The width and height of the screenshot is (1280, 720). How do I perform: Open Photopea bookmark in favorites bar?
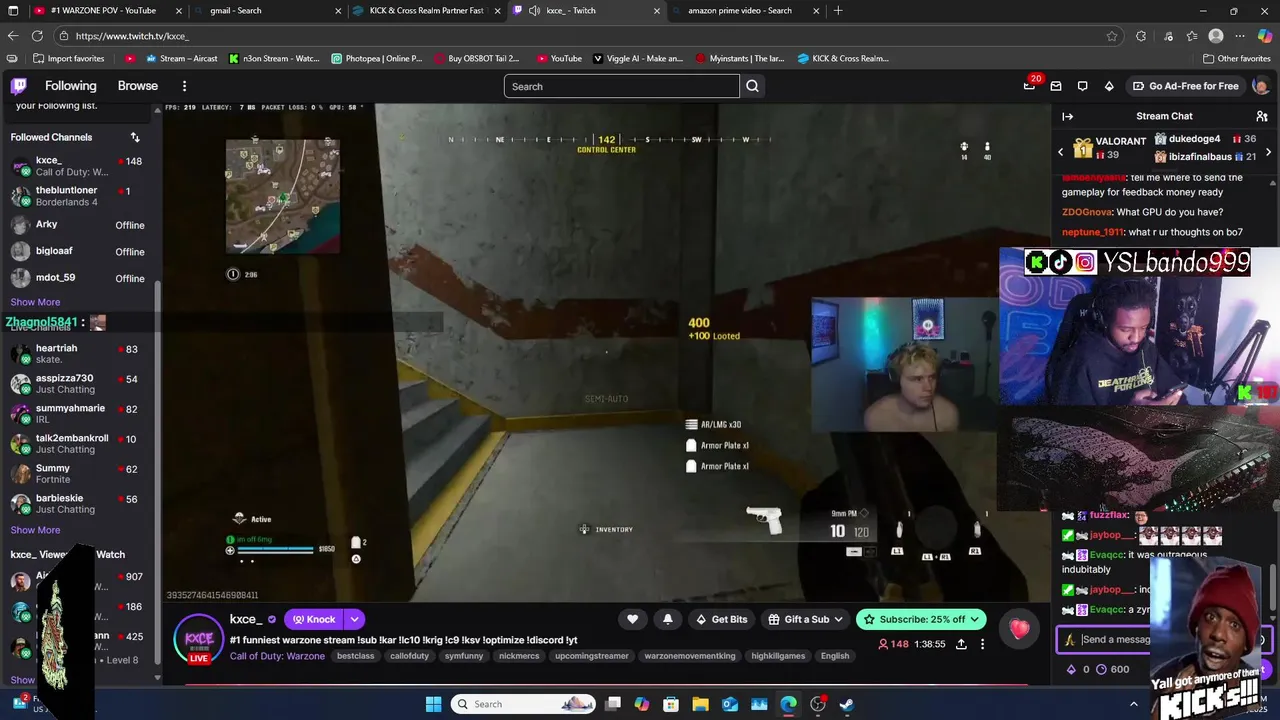[x=377, y=58]
